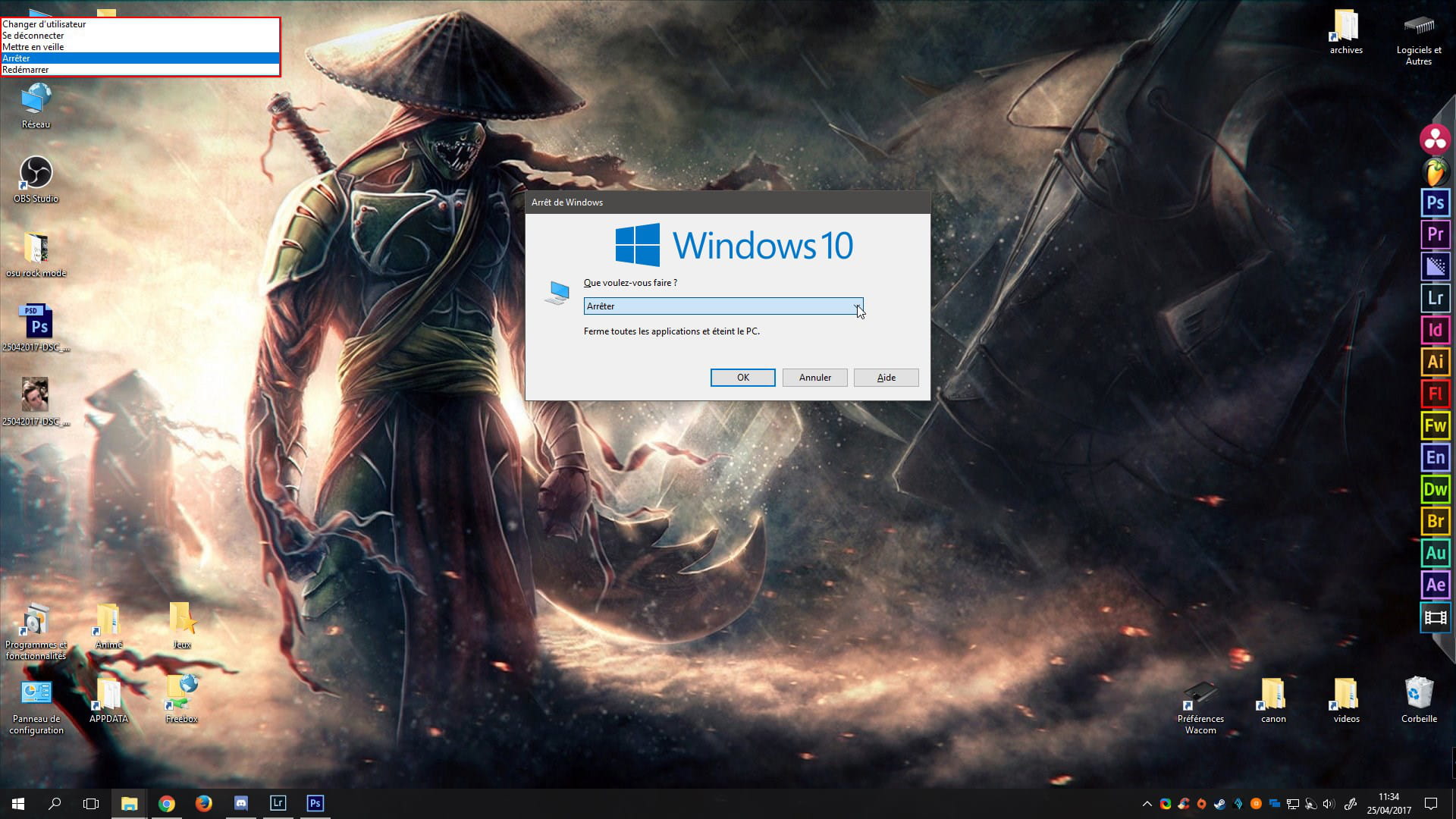1456x819 pixels.
Task: Open the clock showing 11:34
Action: click(x=1389, y=804)
